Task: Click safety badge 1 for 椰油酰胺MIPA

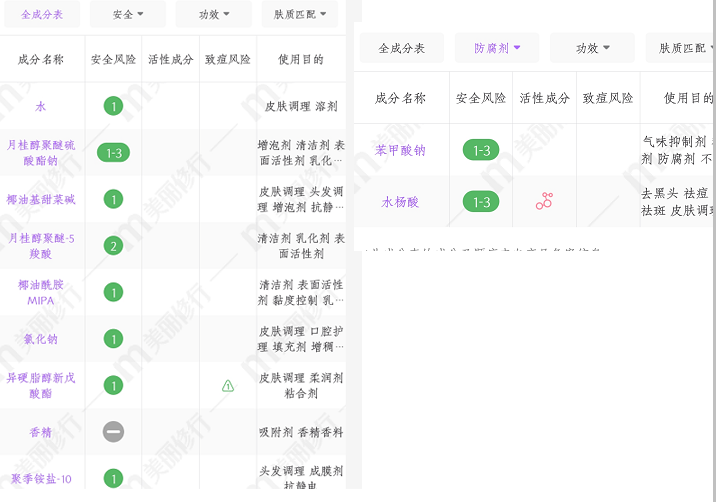Action: point(113,292)
